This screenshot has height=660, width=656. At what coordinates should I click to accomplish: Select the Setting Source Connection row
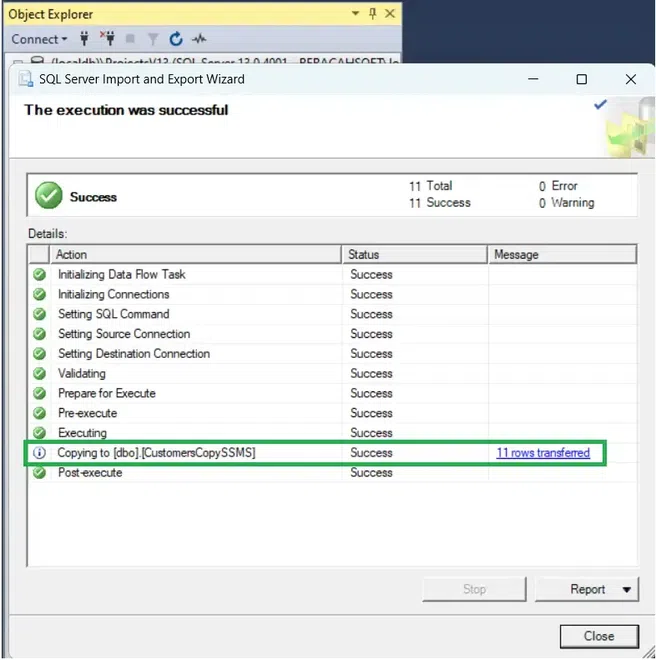333,334
